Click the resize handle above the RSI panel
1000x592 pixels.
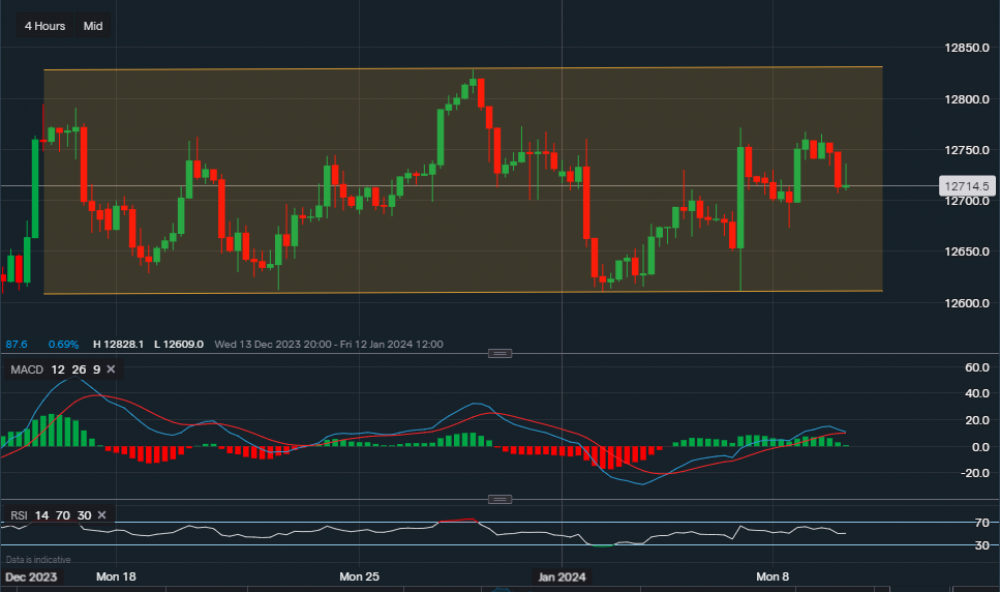click(x=500, y=498)
